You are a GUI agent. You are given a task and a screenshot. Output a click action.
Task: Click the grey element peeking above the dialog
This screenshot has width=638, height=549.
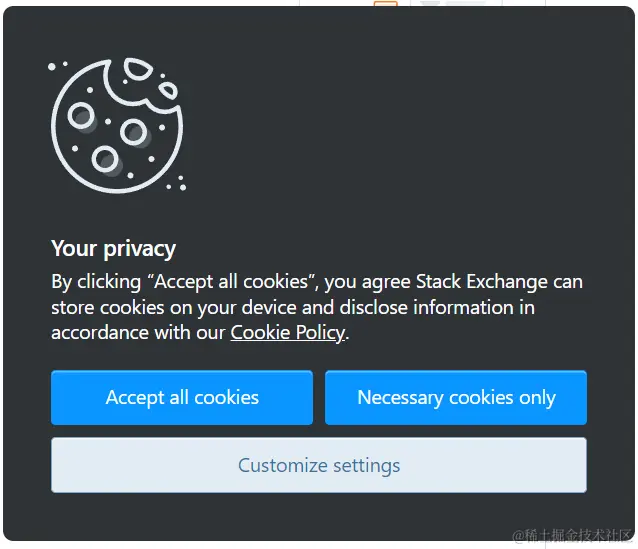(450, 5)
